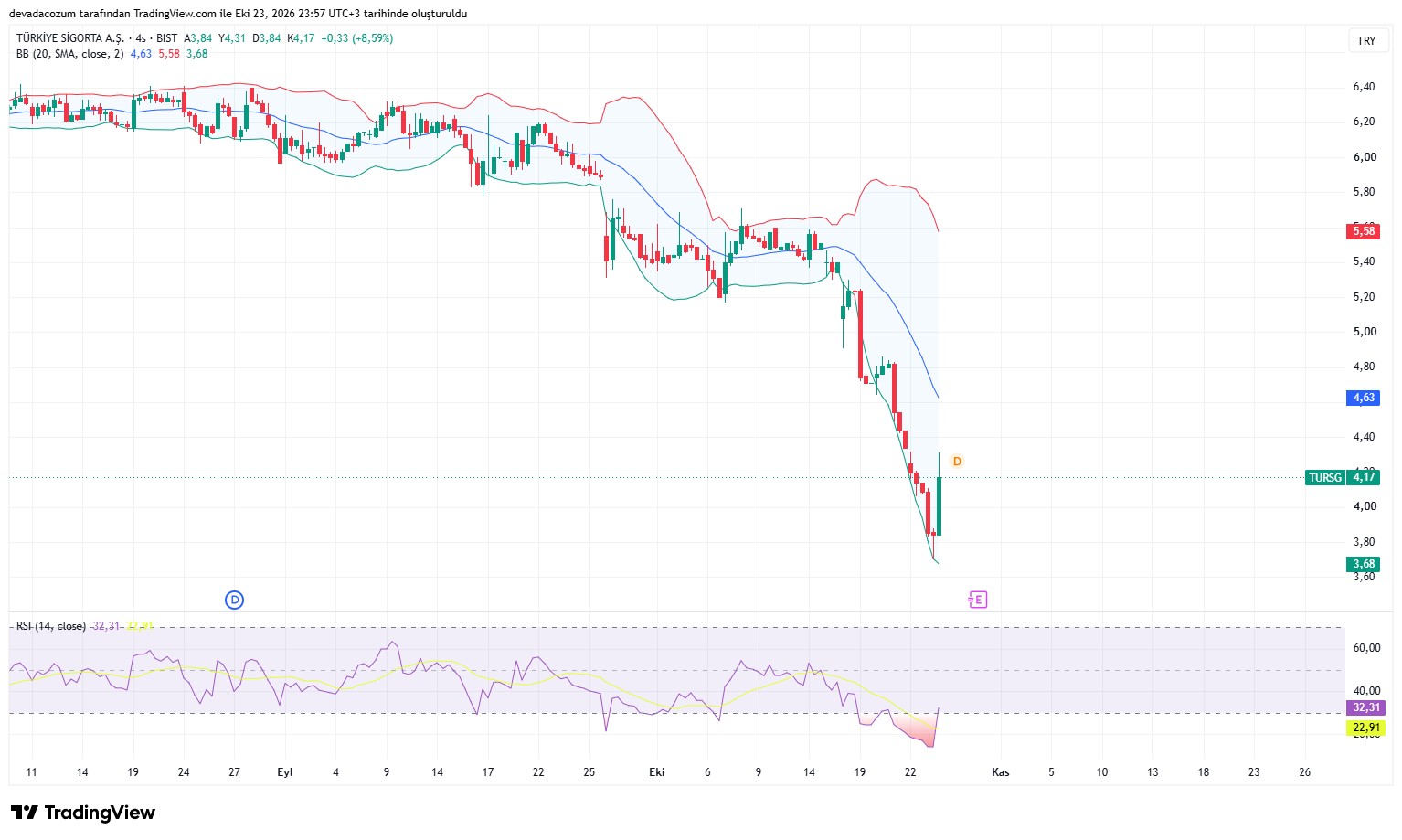Click the green 3,68 lower band axis label
Screen dimensions: 1402x840
[1364, 564]
